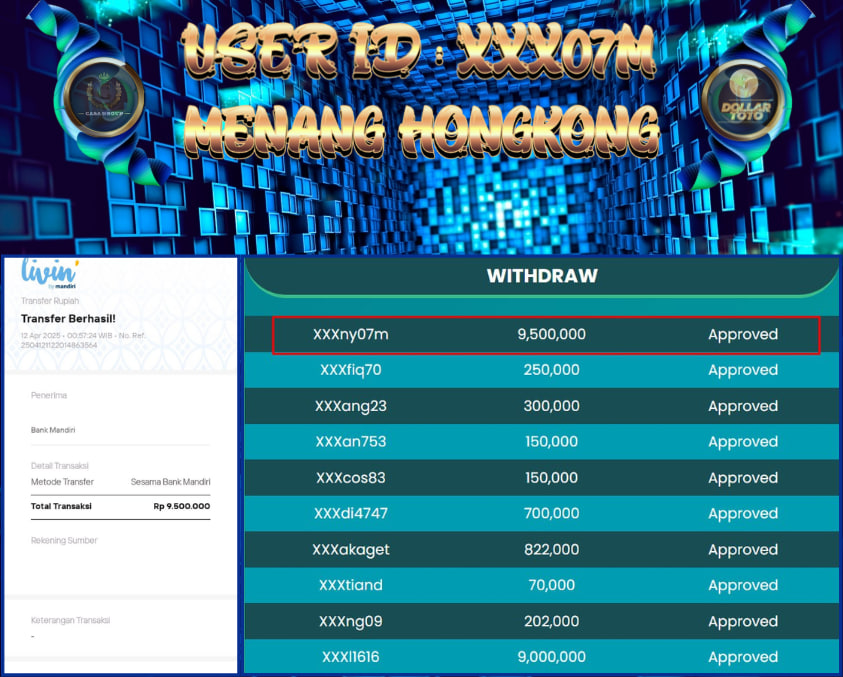Click the 9,500,000 withdraw amount
Image resolution: width=843 pixels, height=677 pixels.
coord(551,334)
